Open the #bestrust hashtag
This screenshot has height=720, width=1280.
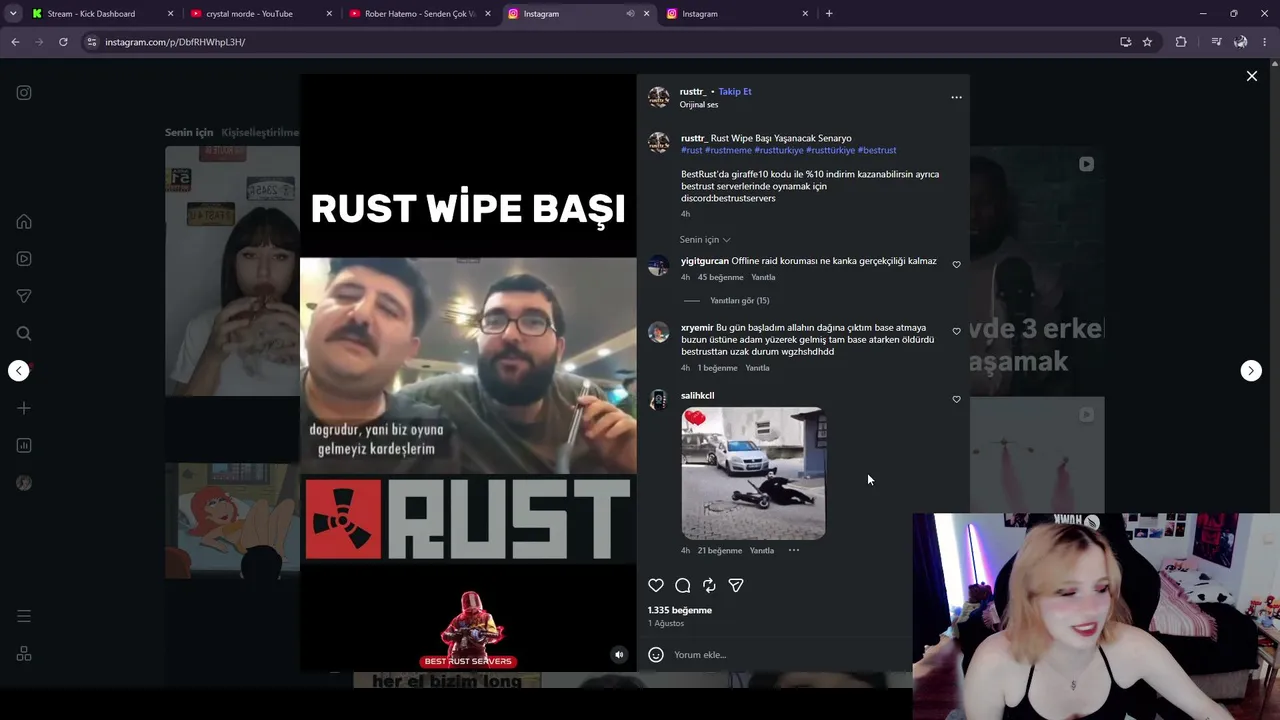click(877, 151)
